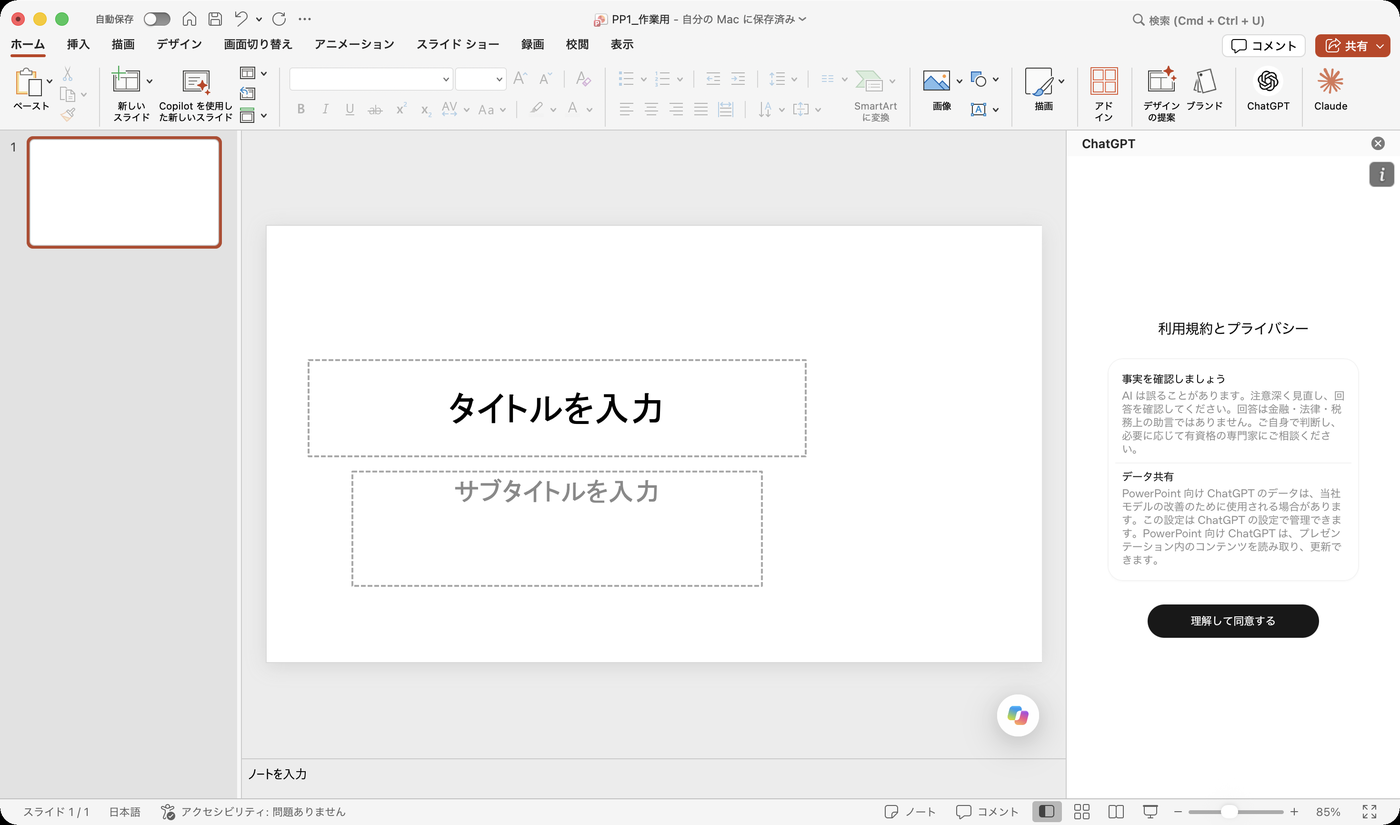Open the New Slide layout dropdown arrow
1400x825 pixels.
point(150,80)
